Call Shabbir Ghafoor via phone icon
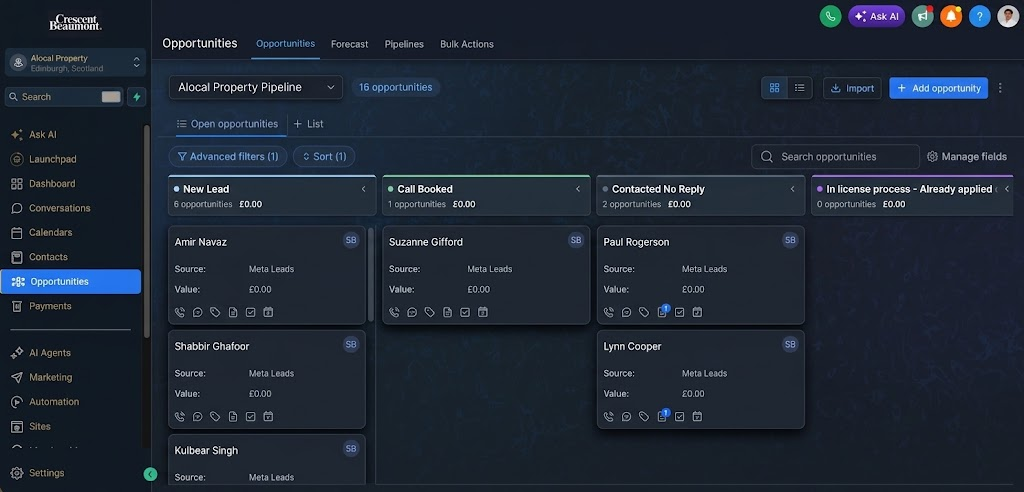Image resolution: width=1024 pixels, height=492 pixels. (x=180, y=416)
